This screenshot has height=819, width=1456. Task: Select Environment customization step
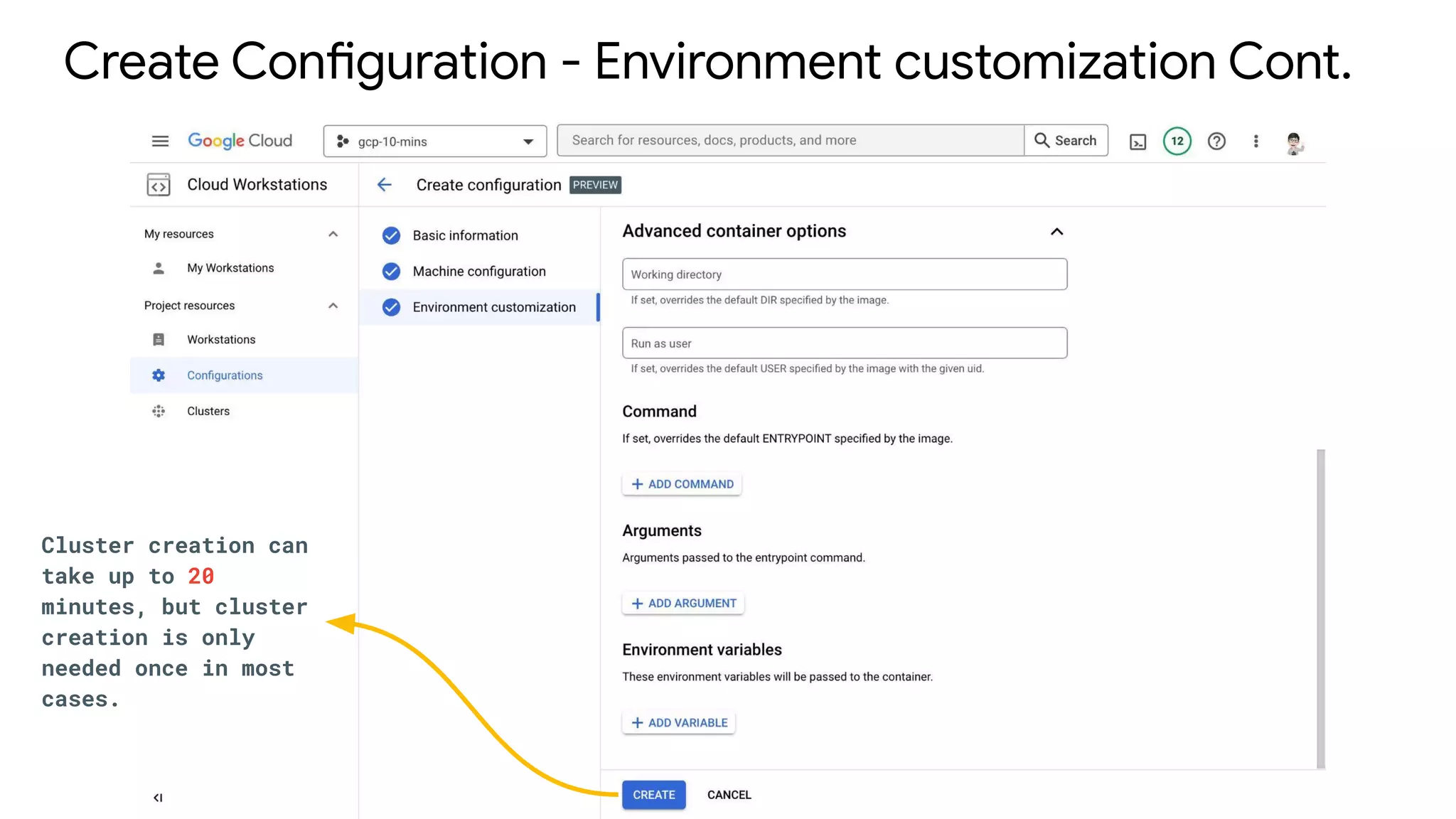[x=479, y=307]
